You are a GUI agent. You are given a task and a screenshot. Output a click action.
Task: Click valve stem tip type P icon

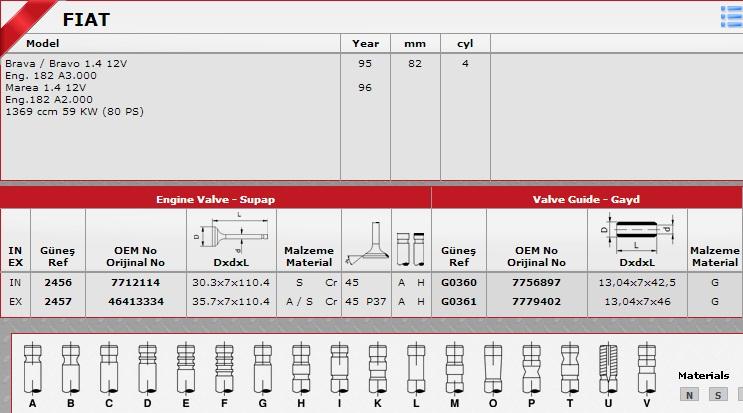[x=531, y=368]
